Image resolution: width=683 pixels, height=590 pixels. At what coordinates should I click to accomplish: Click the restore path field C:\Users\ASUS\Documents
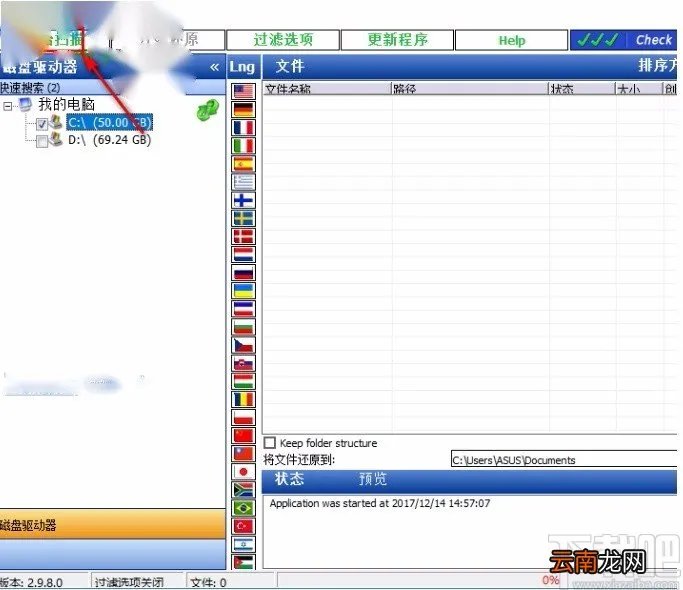pyautogui.click(x=564, y=460)
